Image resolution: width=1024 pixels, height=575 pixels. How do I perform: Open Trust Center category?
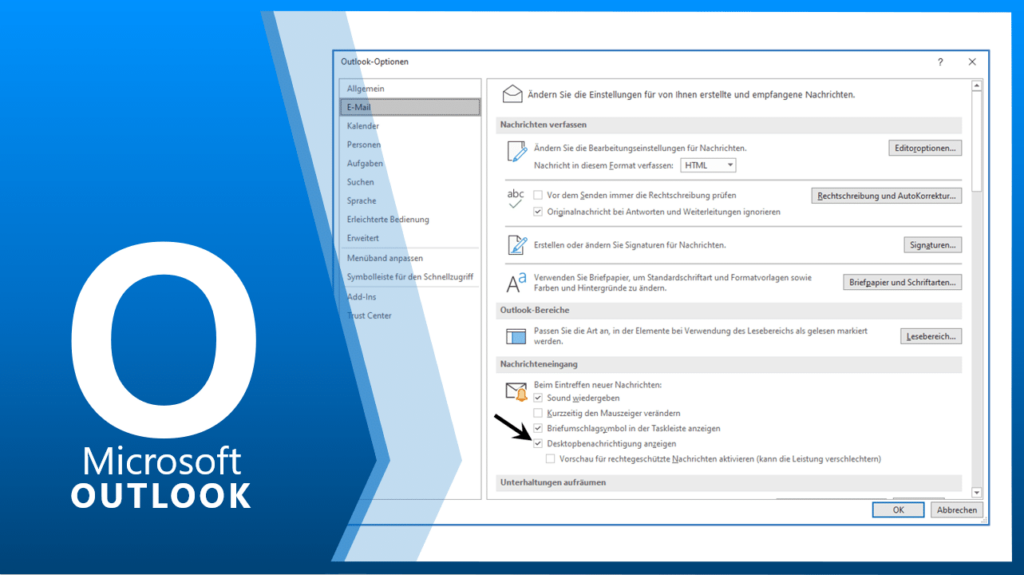(410, 316)
